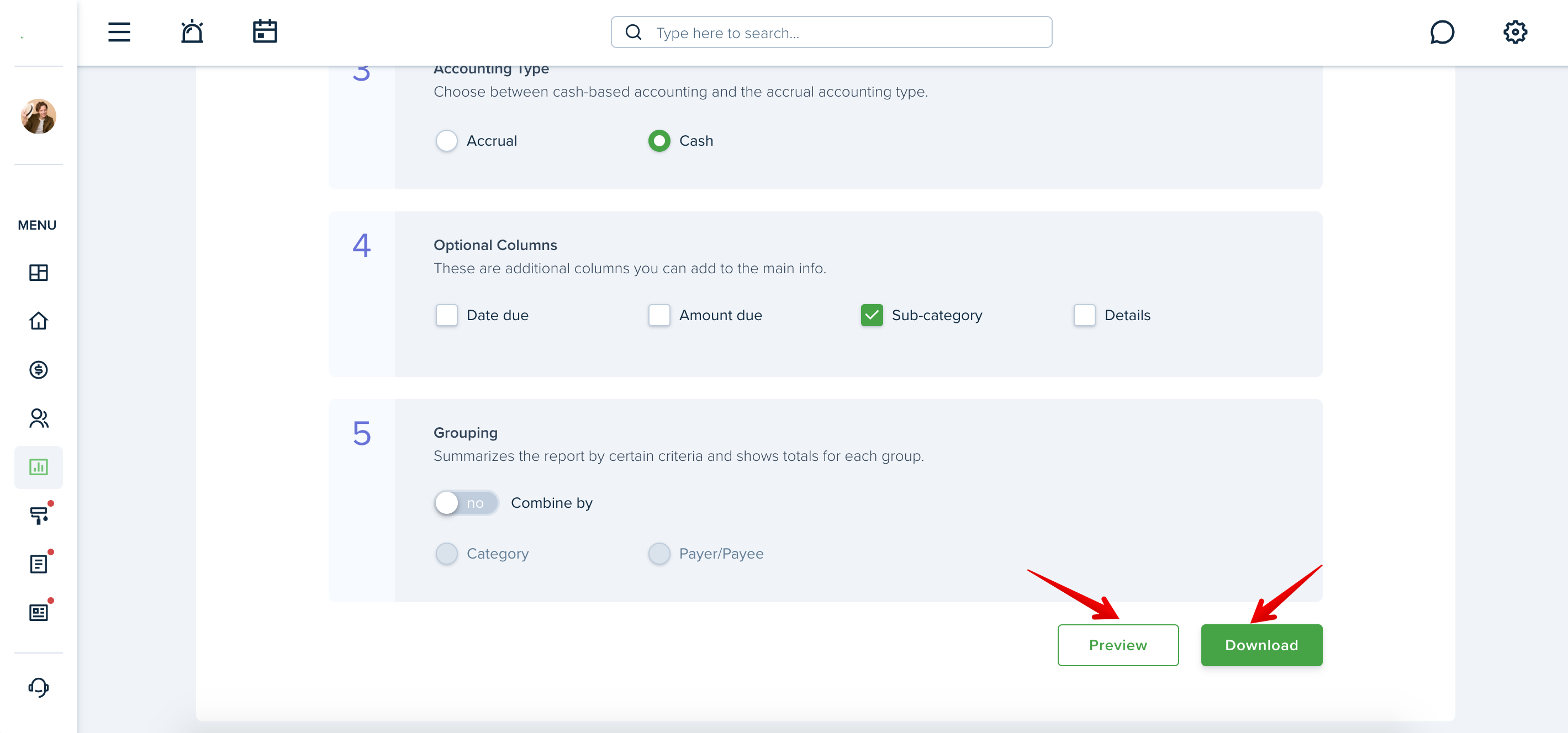Open the alarm notifications icon
The width and height of the screenshot is (1568, 733).
[x=192, y=31]
